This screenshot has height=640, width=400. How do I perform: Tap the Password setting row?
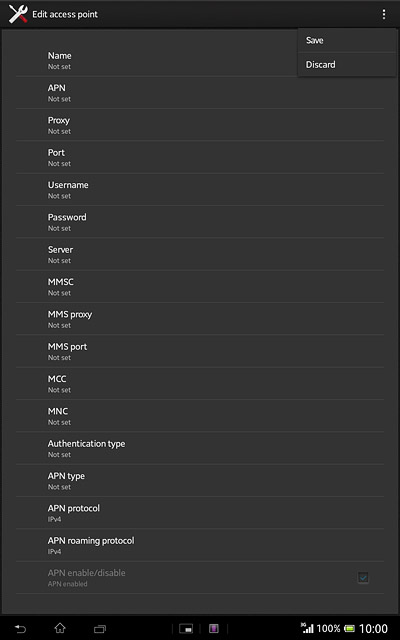[200, 222]
